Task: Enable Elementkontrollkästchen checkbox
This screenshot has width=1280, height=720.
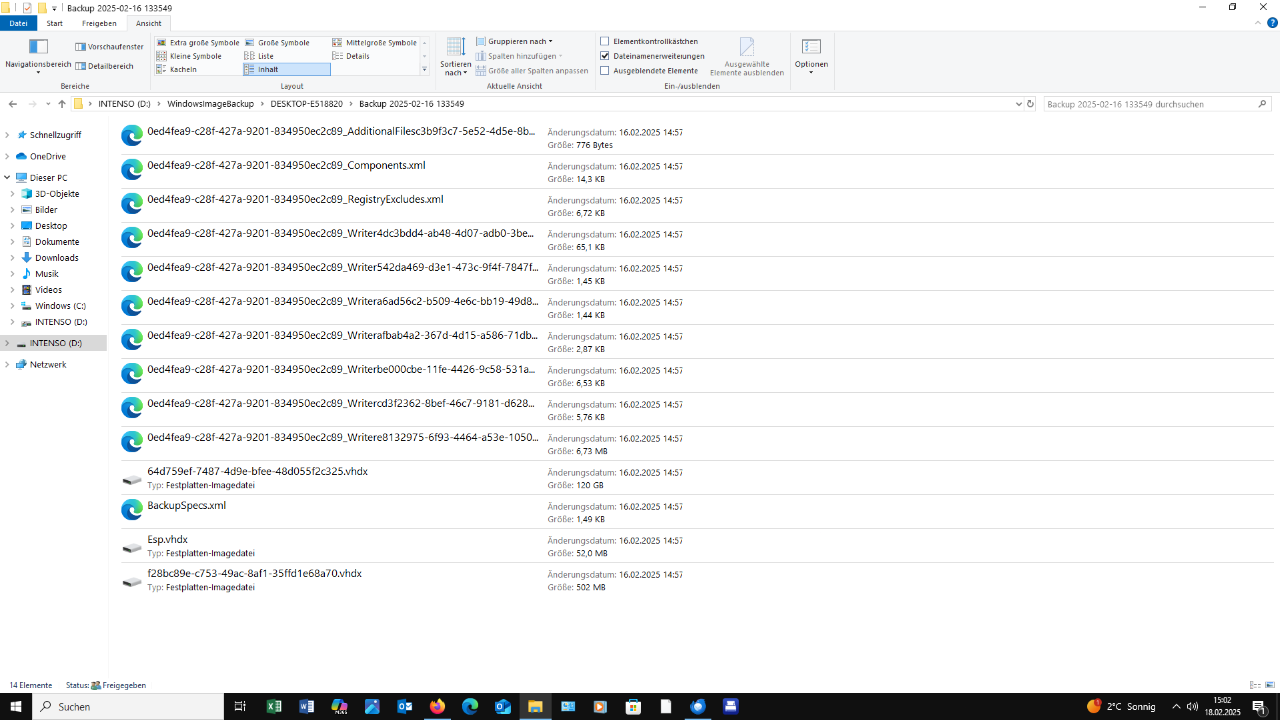Action: coord(605,41)
